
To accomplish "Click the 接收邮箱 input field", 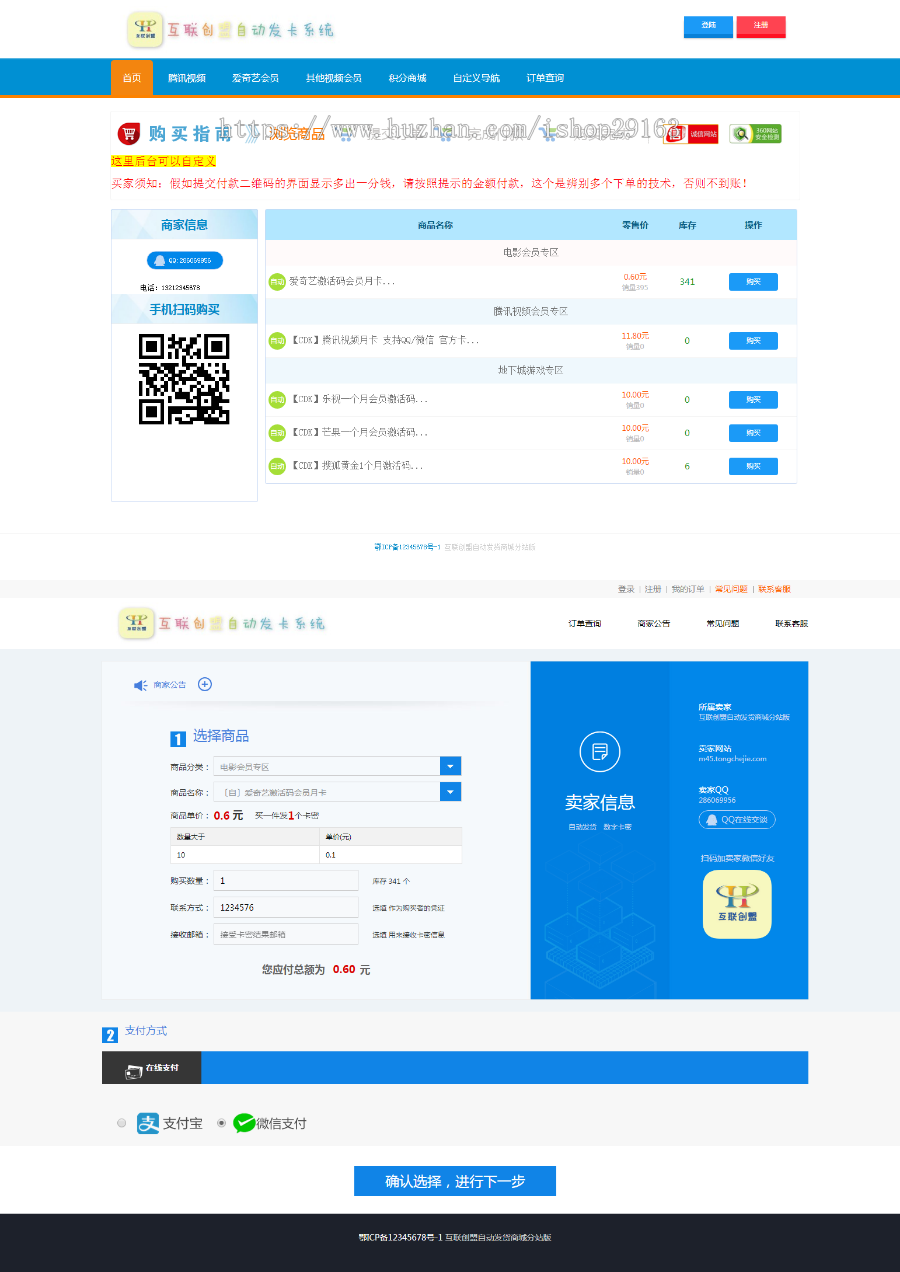I will point(286,934).
